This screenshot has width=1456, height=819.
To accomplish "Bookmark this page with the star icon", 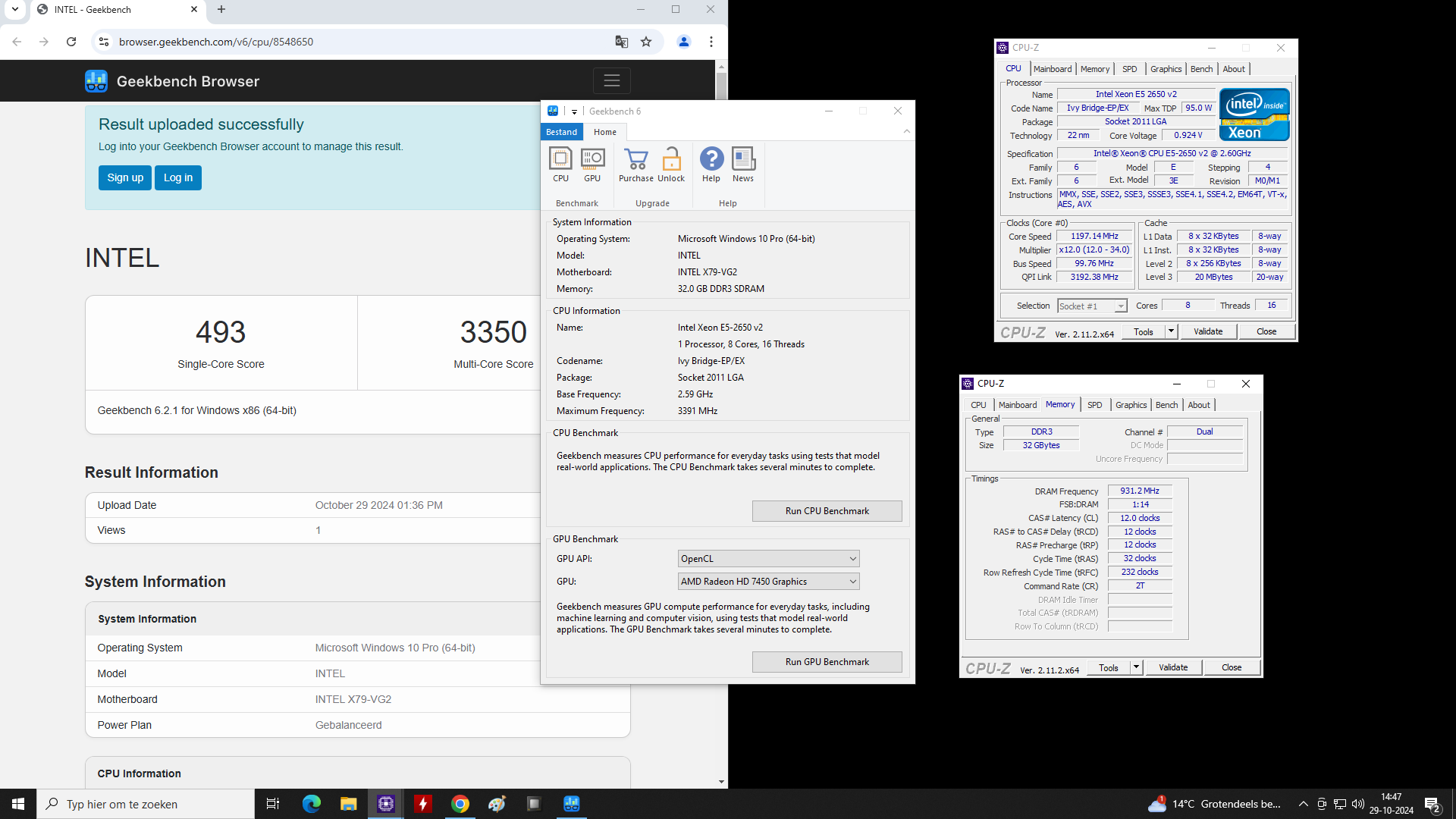I will (646, 42).
